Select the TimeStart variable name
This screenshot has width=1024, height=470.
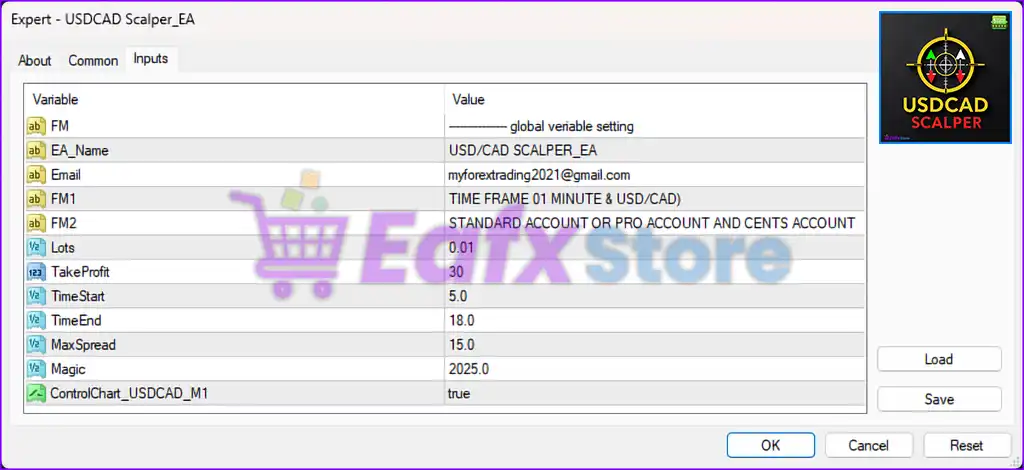[78, 296]
